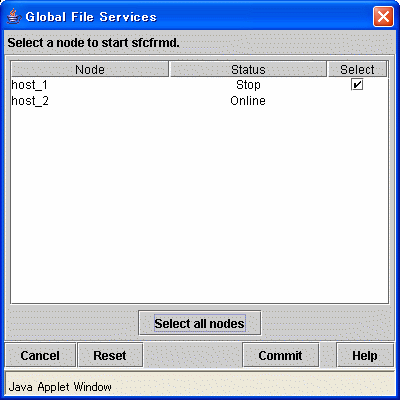Click the Select column header
The image size is (400, 400).
(357, 69)
